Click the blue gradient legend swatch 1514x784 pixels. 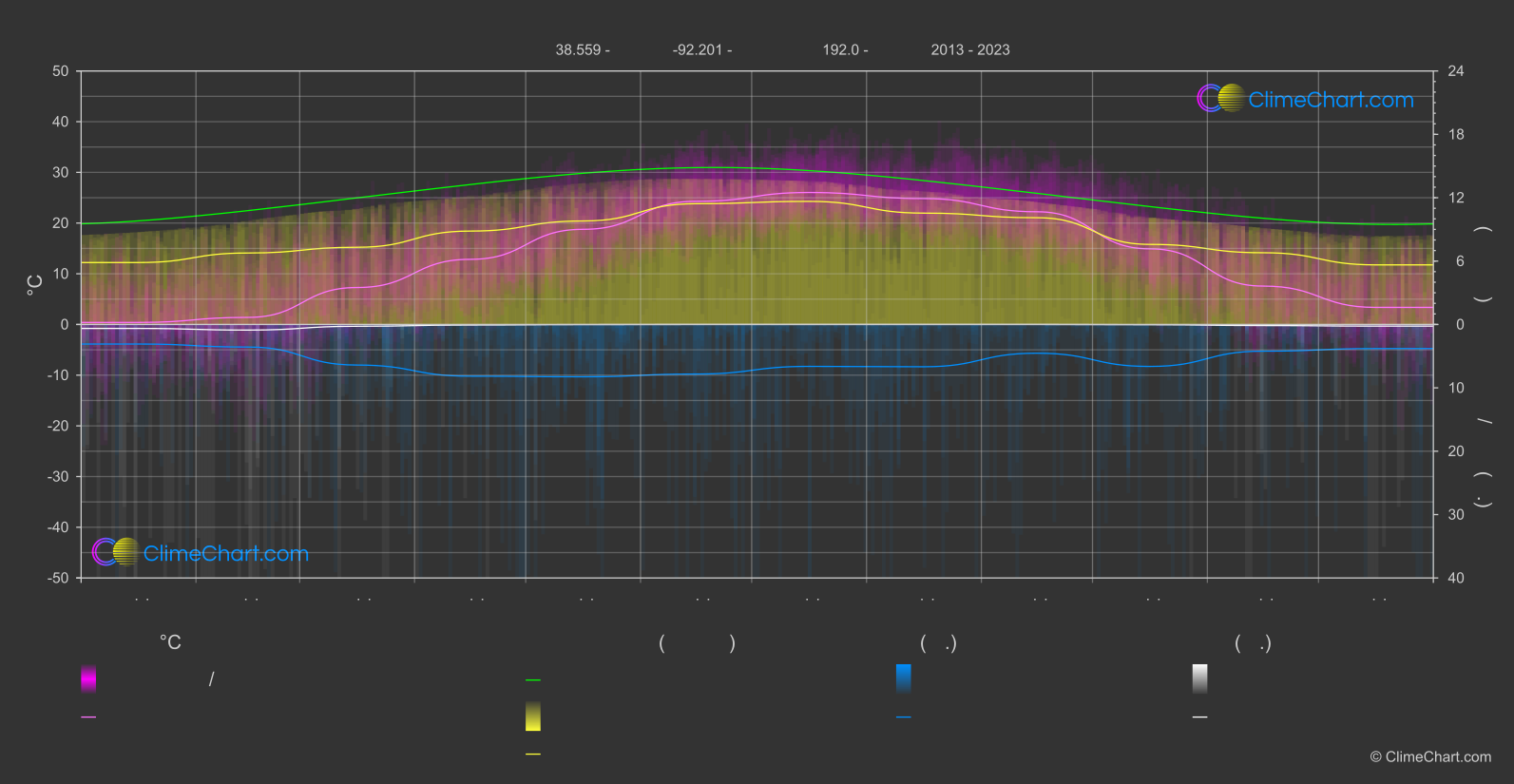[x=904, y=679]
